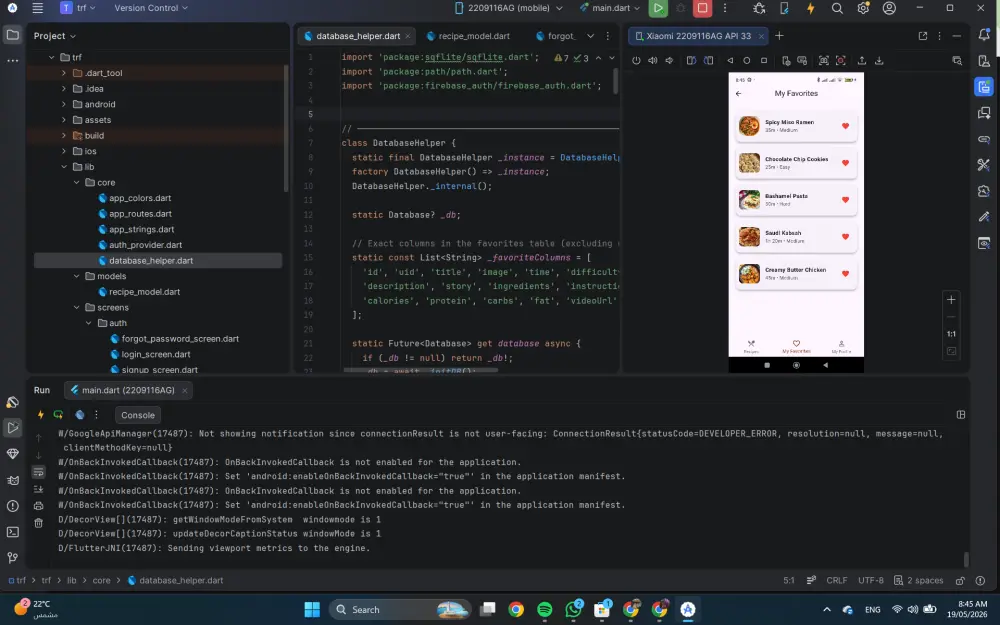Send Home navigation circle to mirrored device

click(747, 61)
